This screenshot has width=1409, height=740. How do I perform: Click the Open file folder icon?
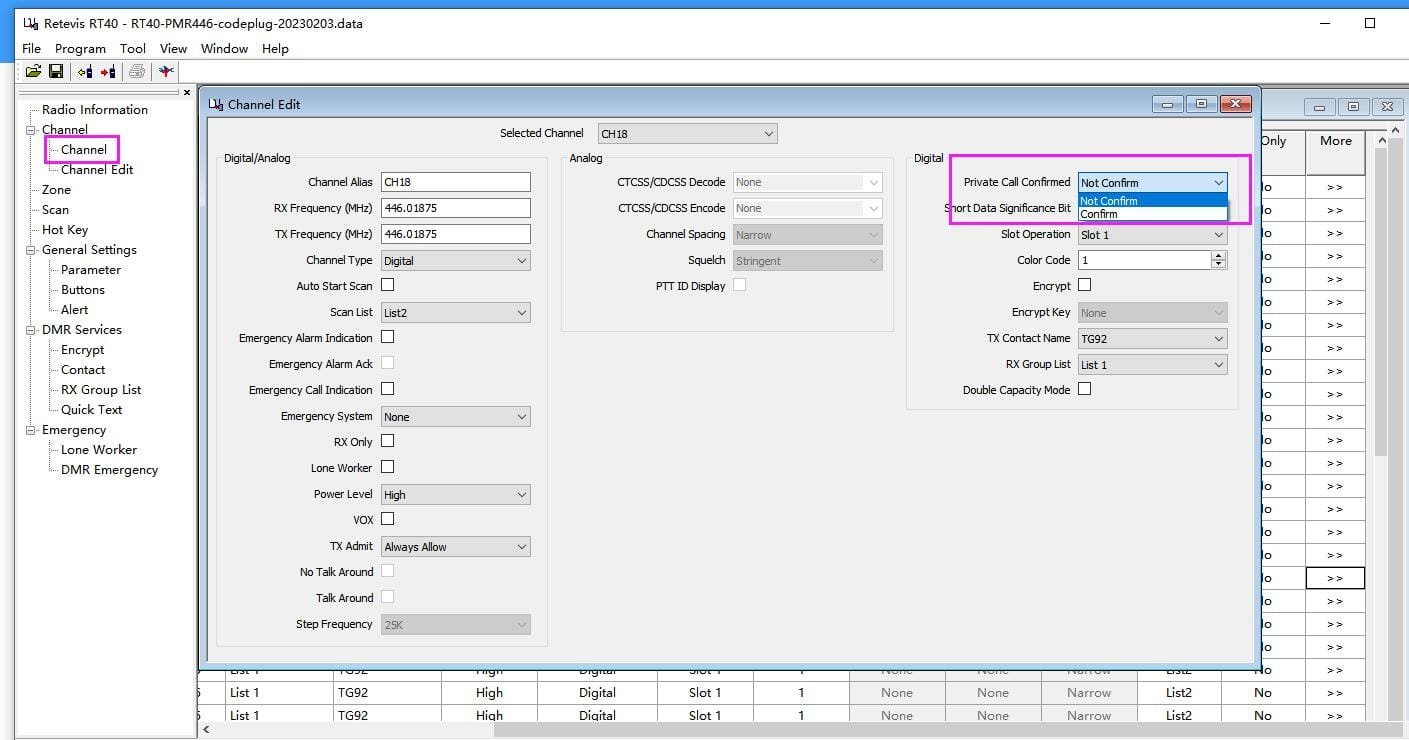[33, 71]
